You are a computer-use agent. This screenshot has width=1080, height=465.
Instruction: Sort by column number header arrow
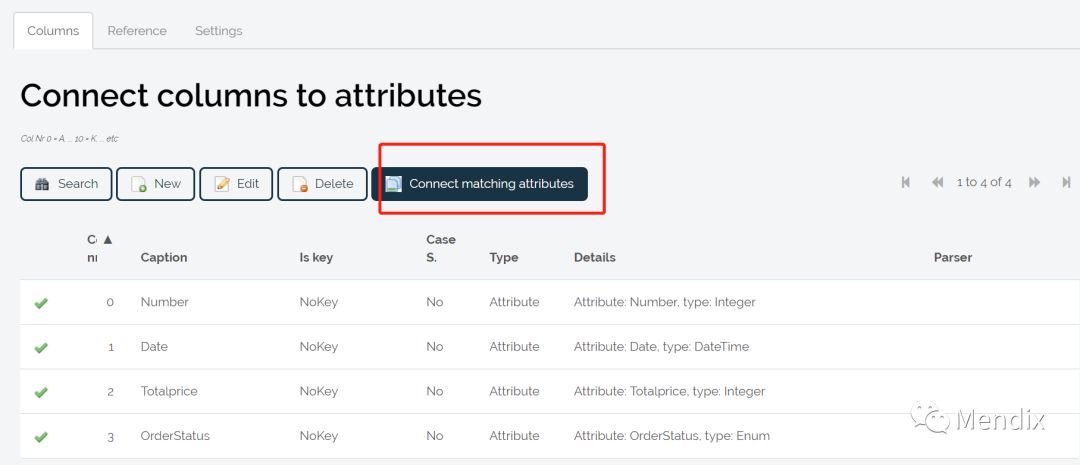pos(107,240)
